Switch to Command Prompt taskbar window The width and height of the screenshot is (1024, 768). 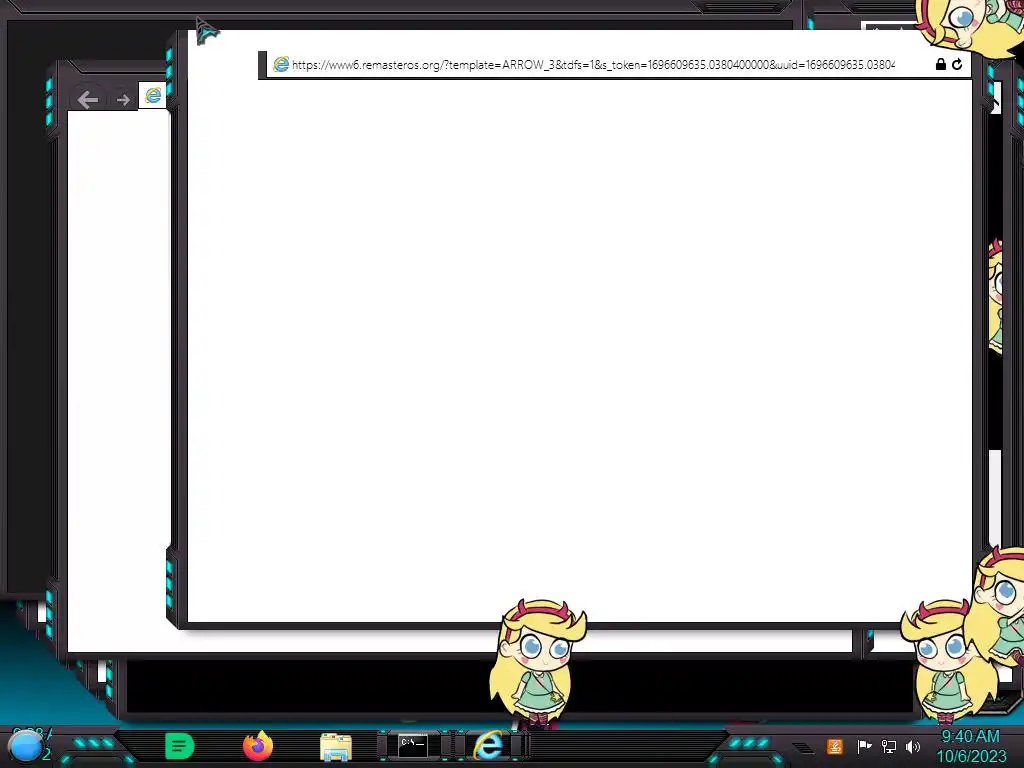coord(413,744)
